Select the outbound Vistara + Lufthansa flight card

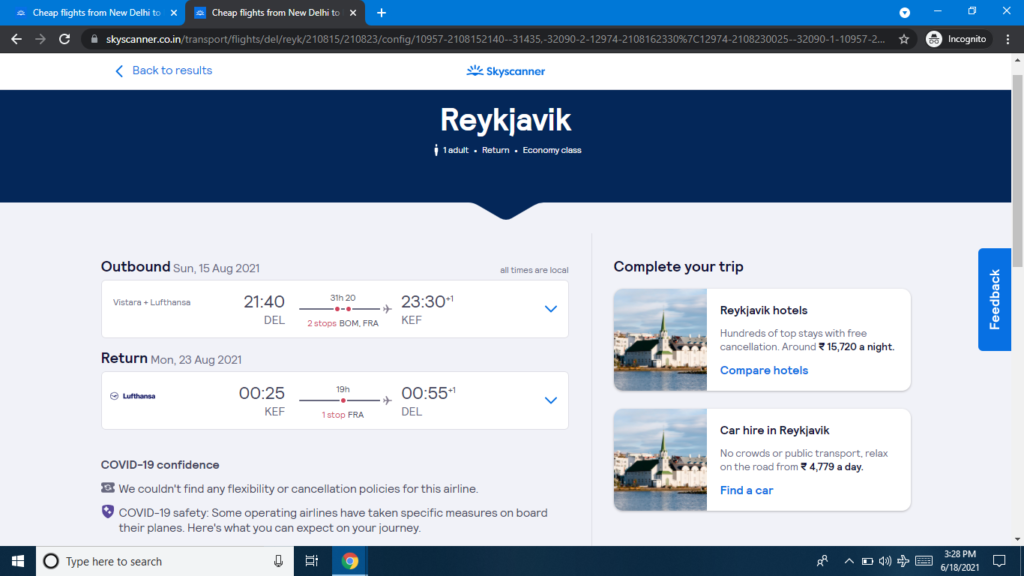click(334, 309)
